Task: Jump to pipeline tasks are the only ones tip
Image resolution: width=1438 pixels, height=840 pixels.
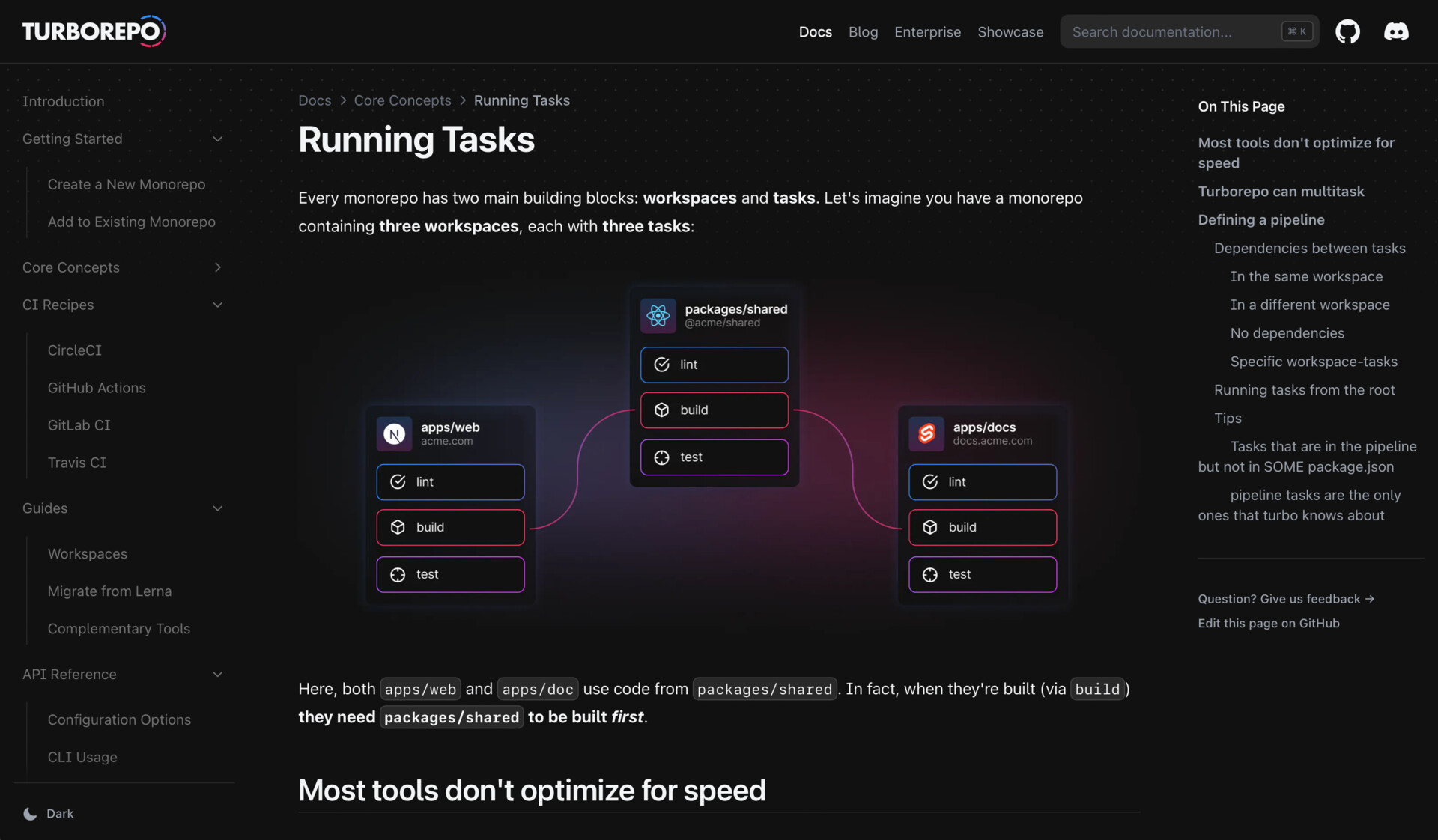Action: pyautogui.click(x=1299, y=505)
